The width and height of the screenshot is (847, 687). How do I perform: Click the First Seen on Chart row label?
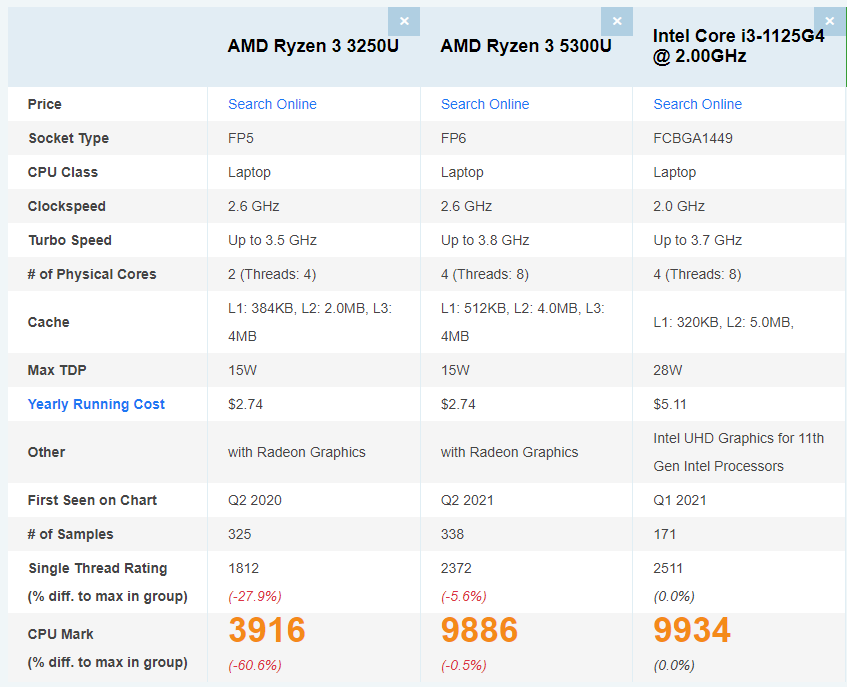92,500
